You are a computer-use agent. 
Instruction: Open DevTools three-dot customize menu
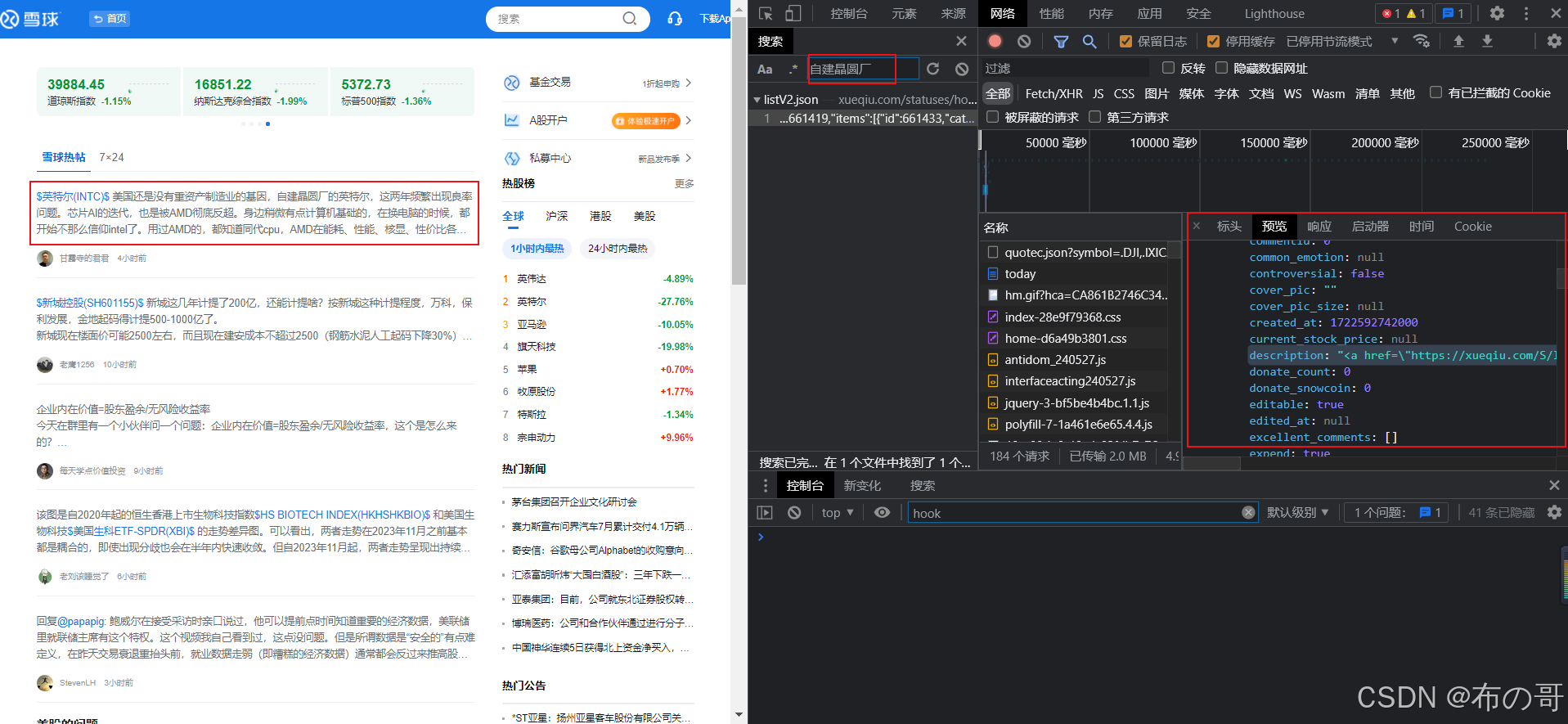pos(1526,13)
